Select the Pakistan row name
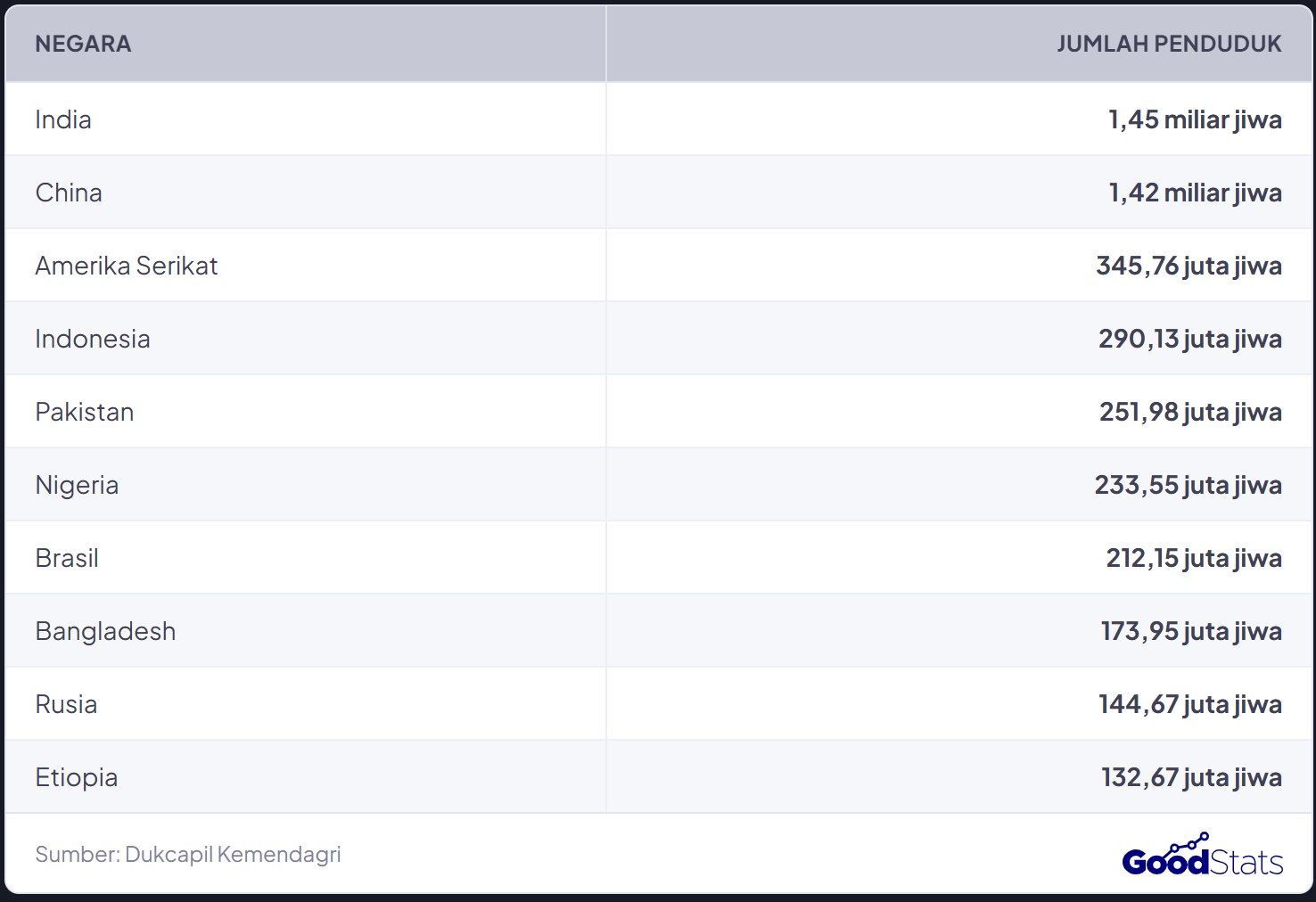Image resolution: width=1316 pixels, height=902 pixels. pos(85,412)
